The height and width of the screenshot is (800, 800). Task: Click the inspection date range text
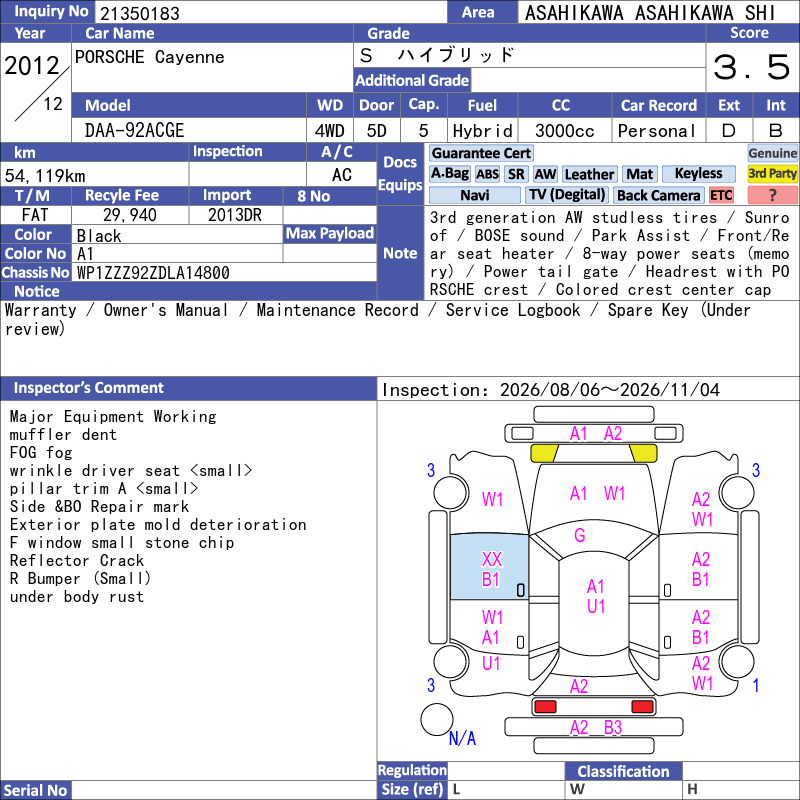pos(551,390)
